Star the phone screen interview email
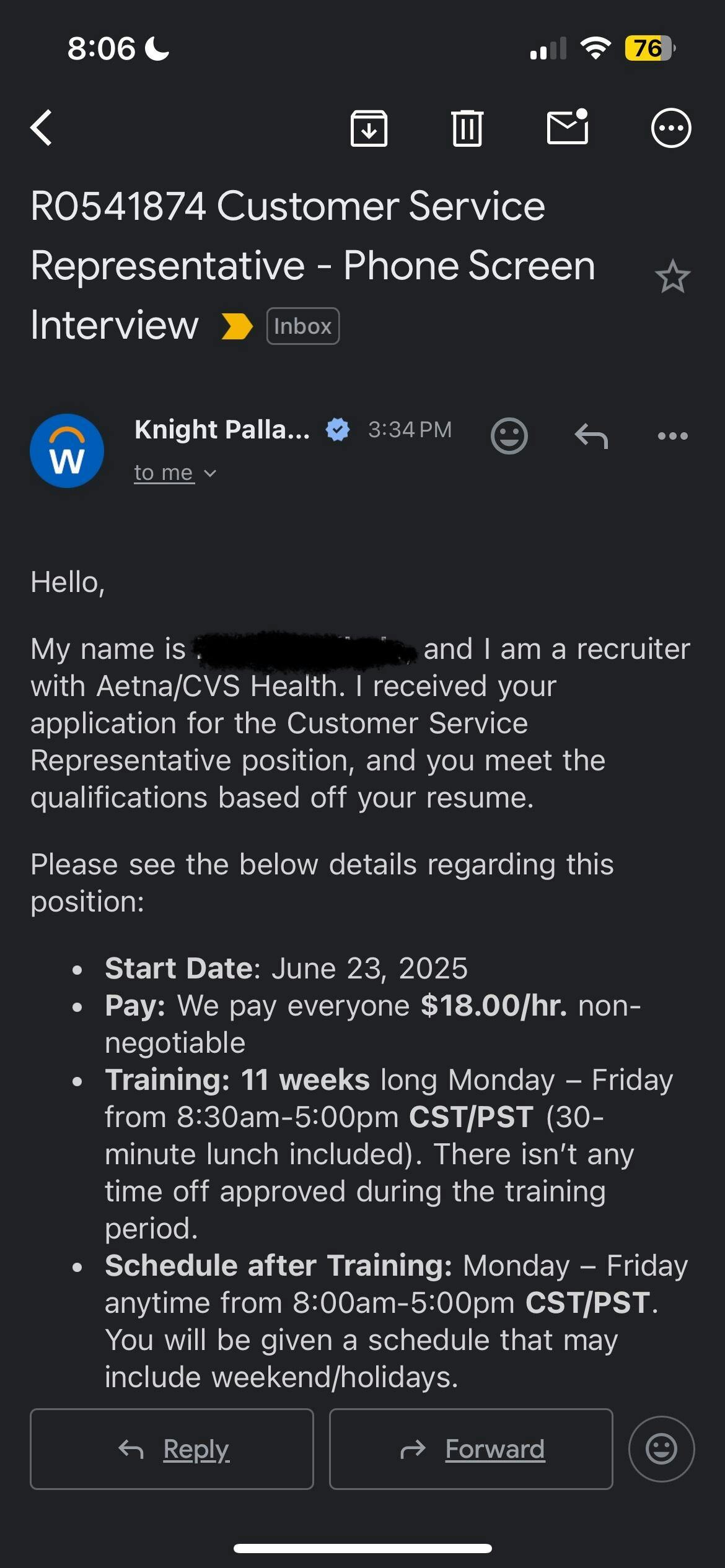 [672, 276]
